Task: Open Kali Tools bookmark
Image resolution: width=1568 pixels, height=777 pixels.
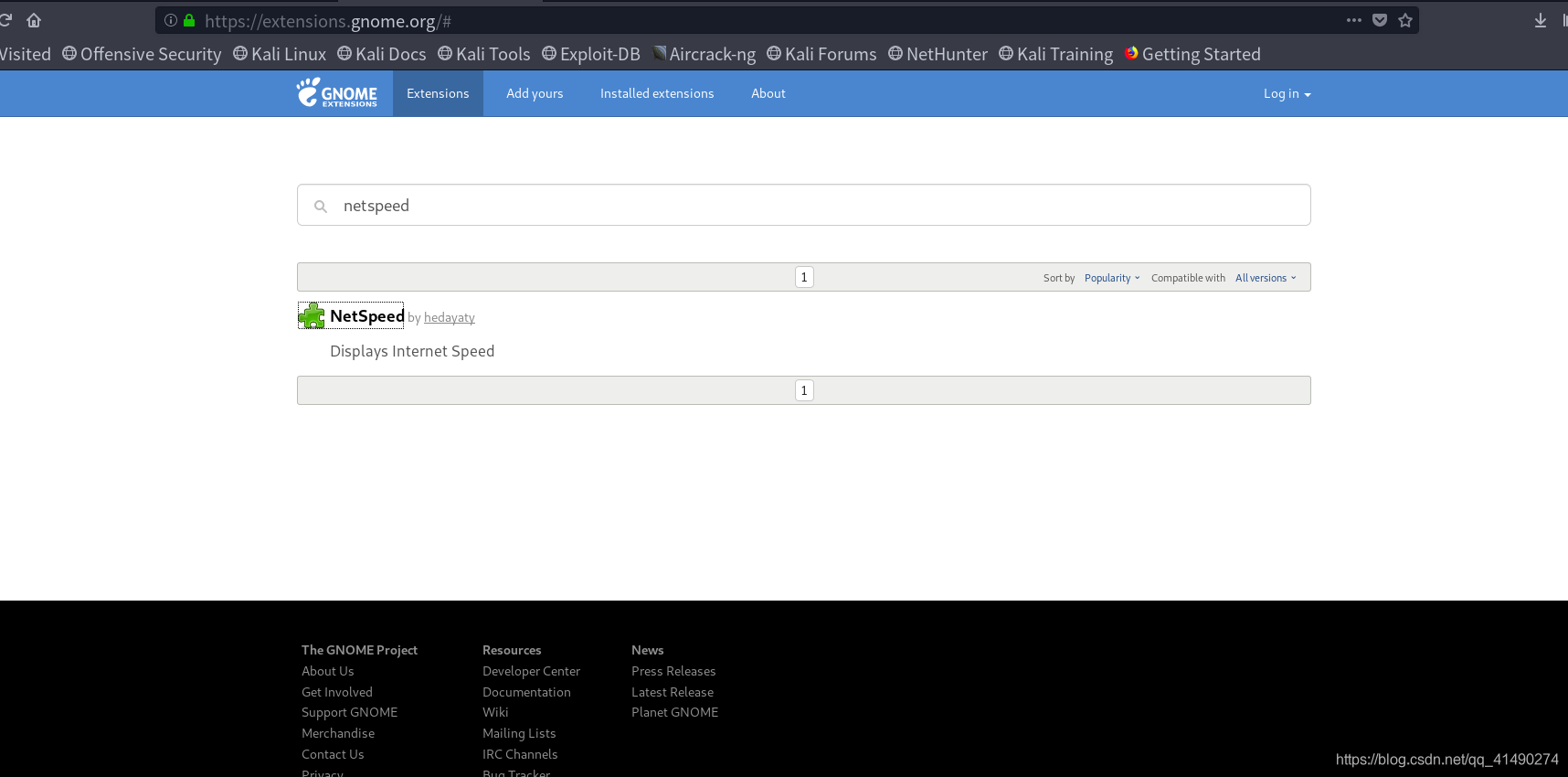Action: pos(484,54)
